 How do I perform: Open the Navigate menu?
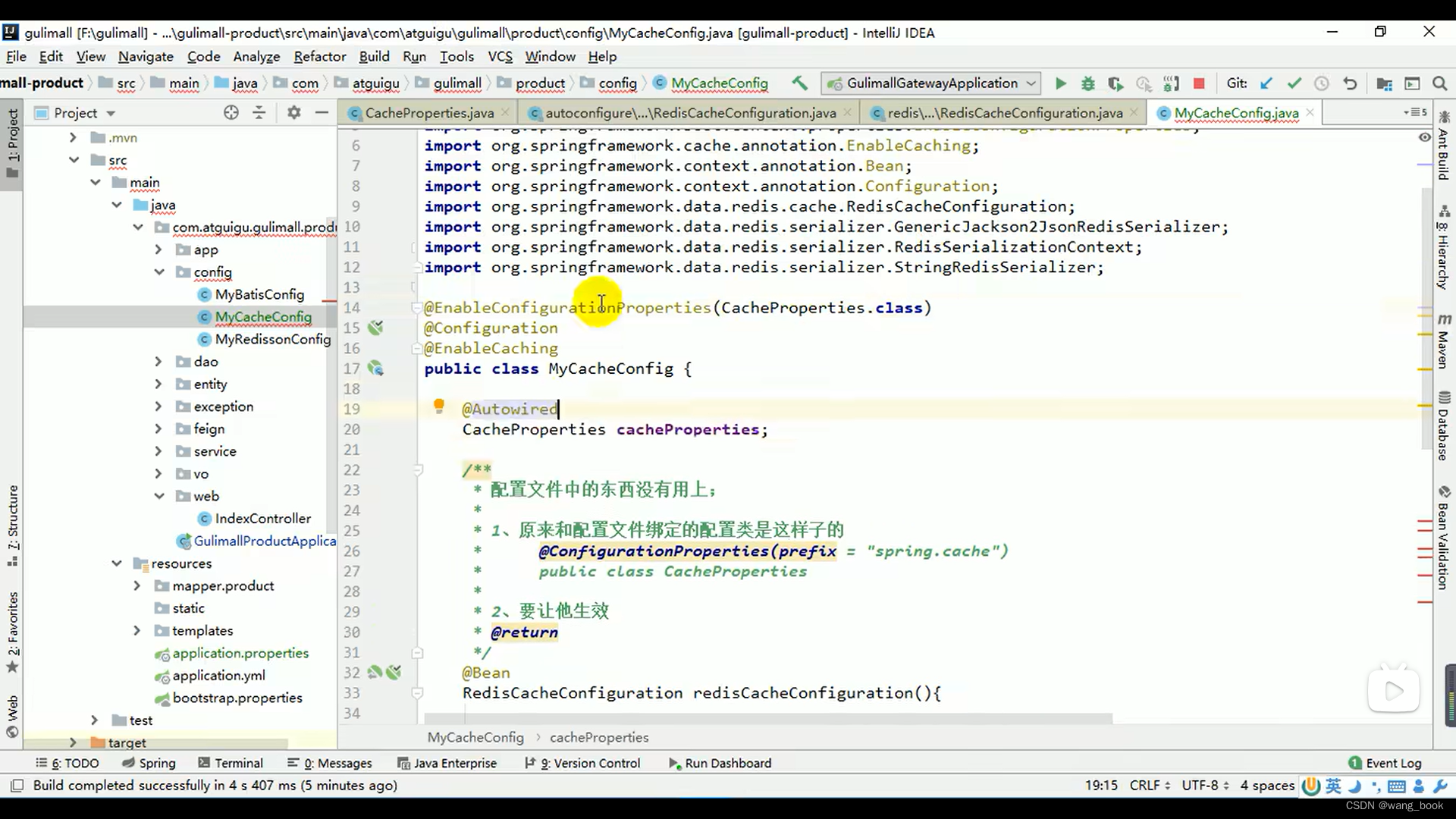pyautogui.click(x=146, y=57)
